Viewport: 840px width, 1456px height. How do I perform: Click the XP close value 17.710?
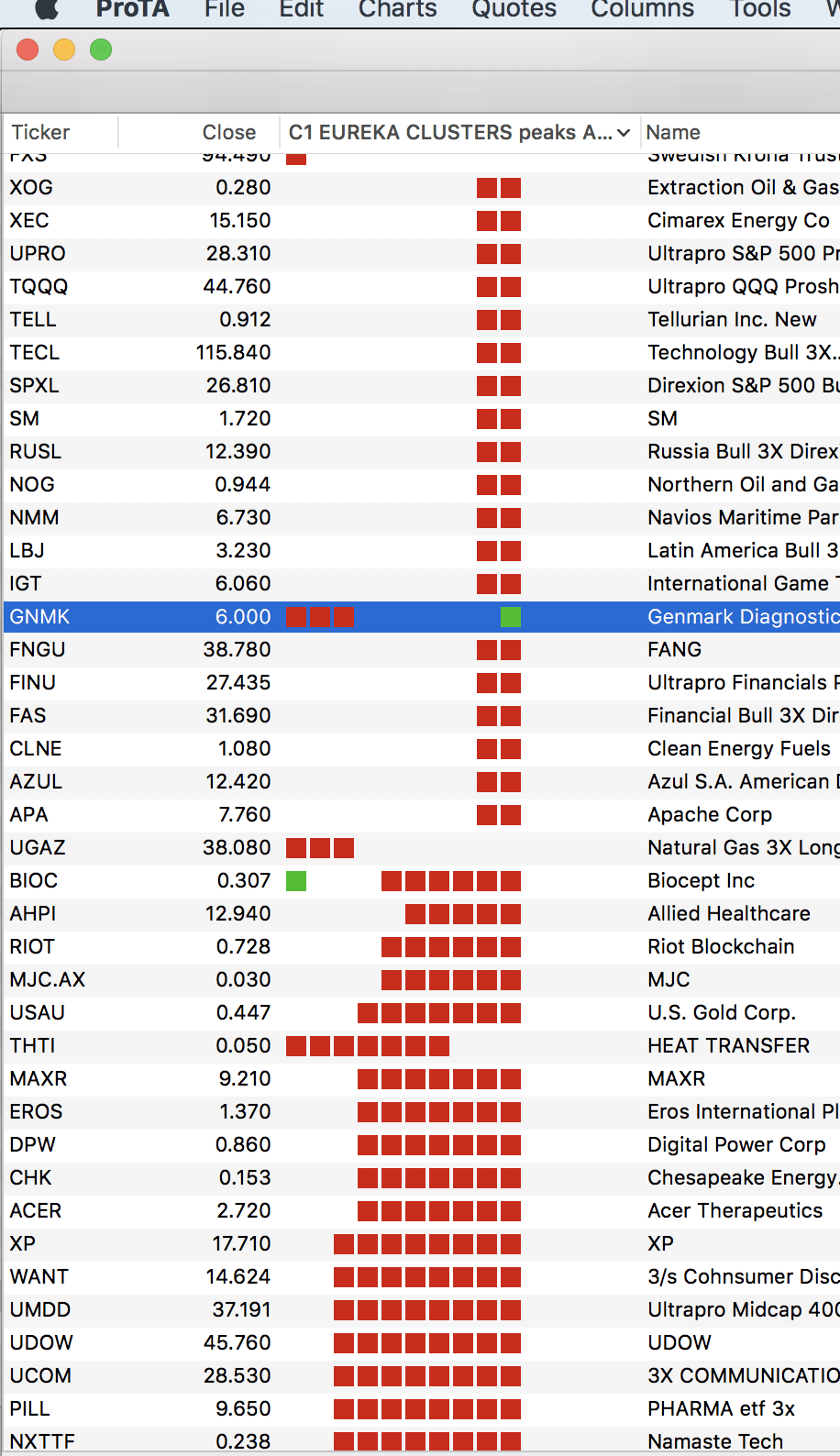click(x=241, y=1243)
